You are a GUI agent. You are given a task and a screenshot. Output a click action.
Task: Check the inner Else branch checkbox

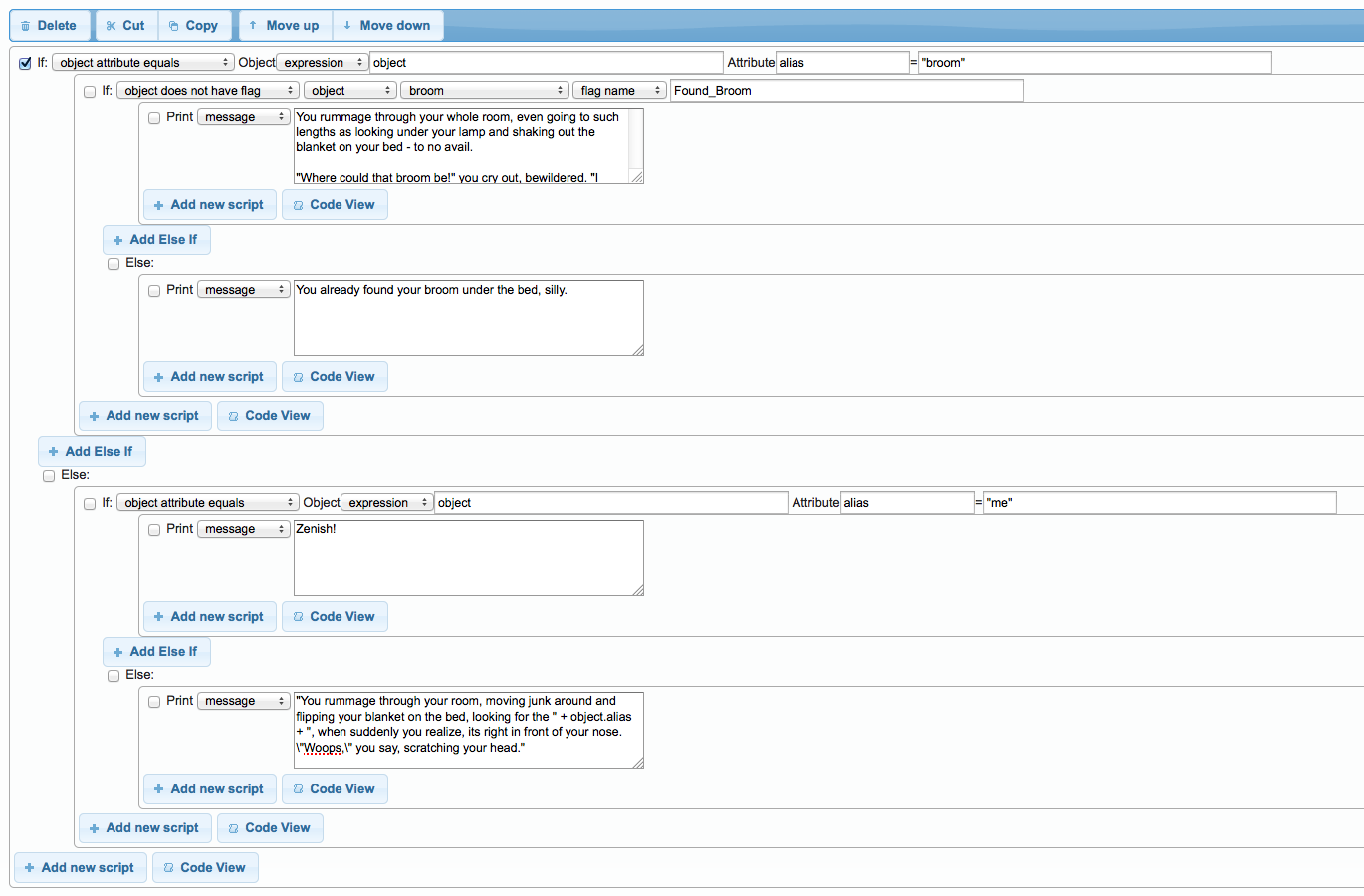tap(114, 263)
